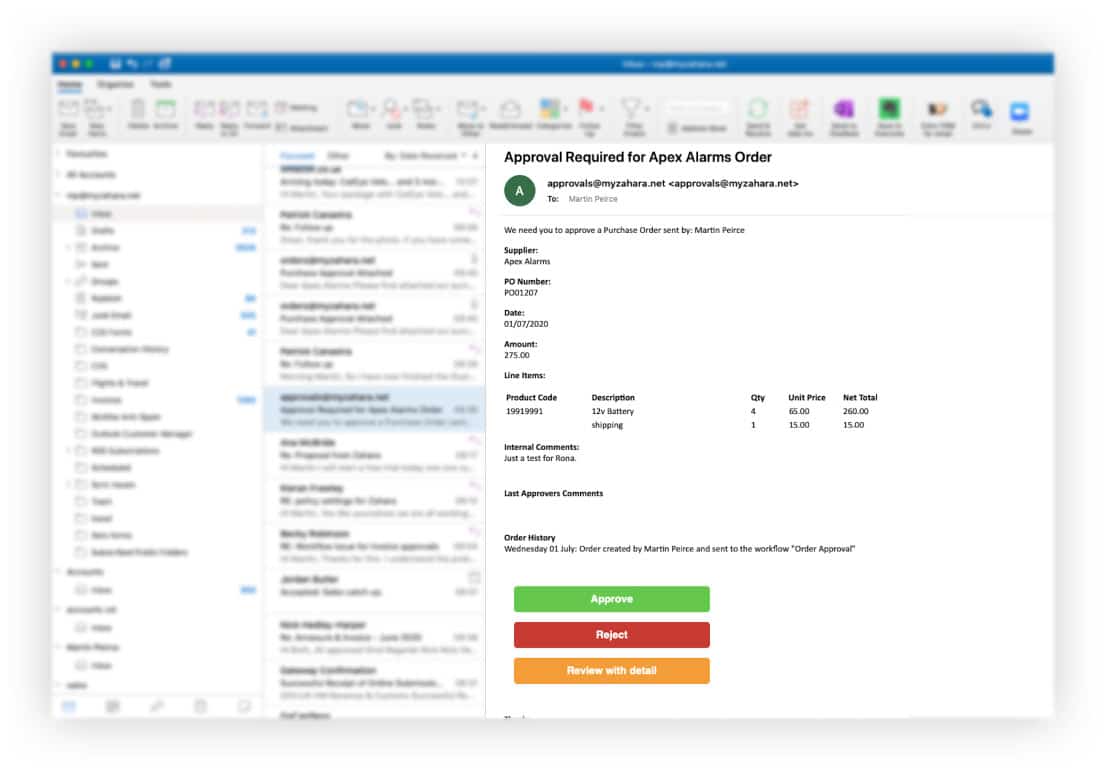Open the Address Book
This screenshot has height=770, width=1106.
[x=697, y=128]
